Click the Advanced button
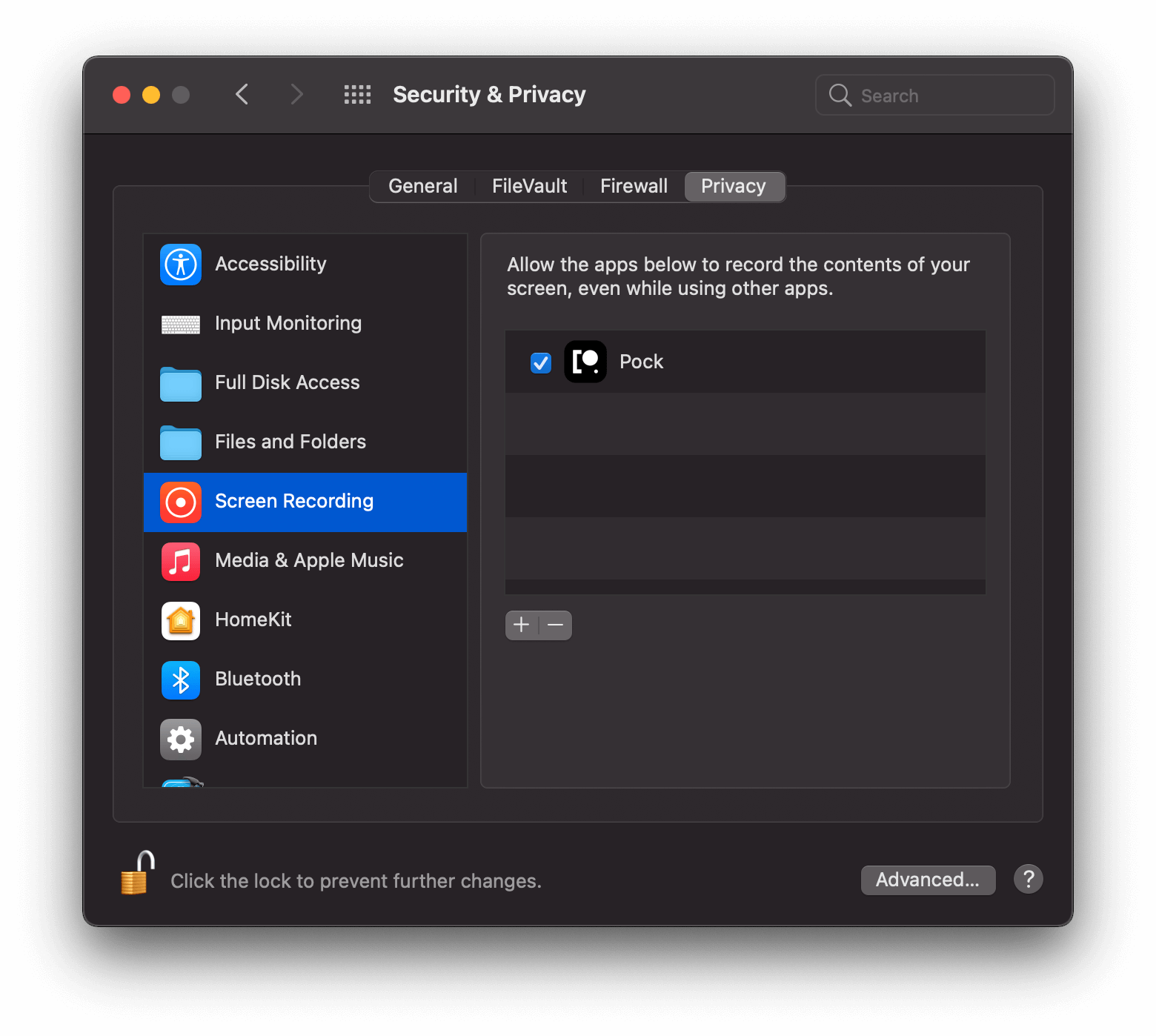1156x1036 pixels. (928, 880)
